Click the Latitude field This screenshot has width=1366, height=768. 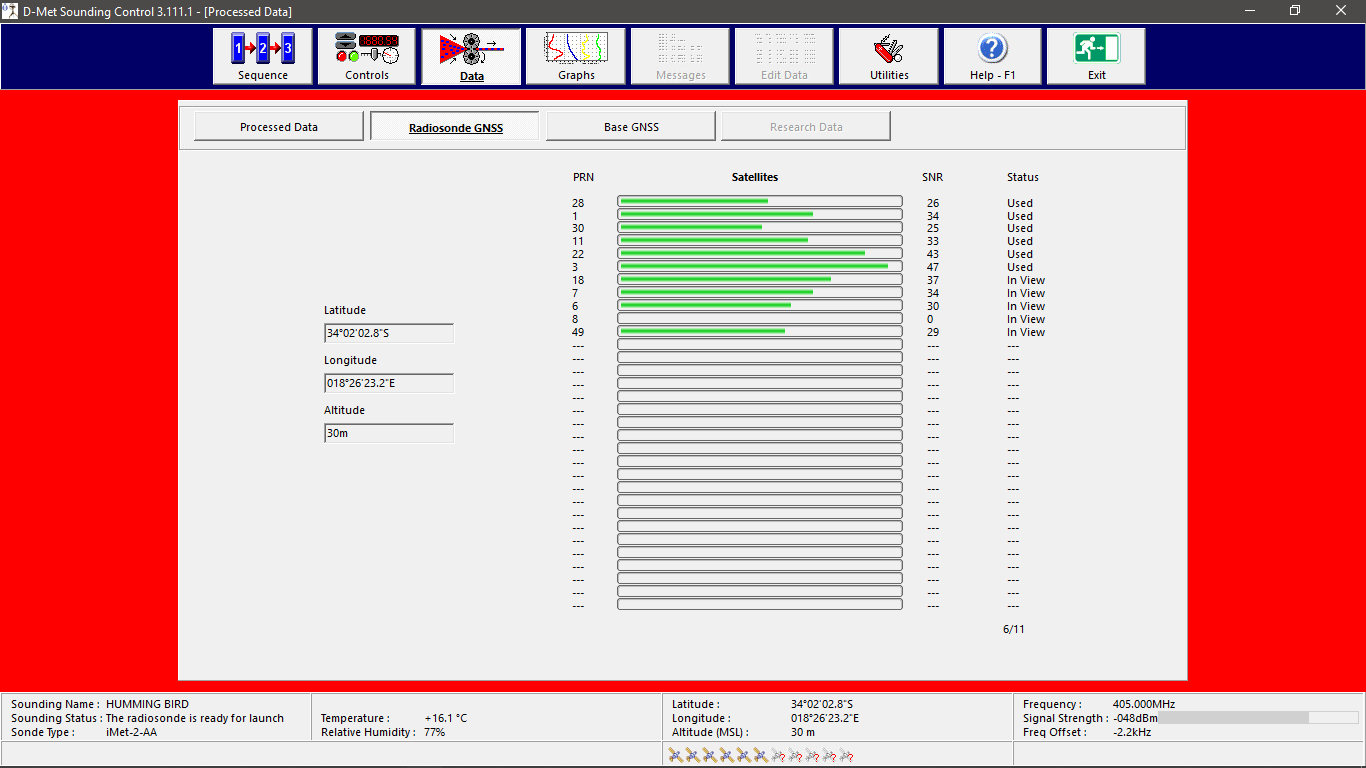[x=389, y=333]
